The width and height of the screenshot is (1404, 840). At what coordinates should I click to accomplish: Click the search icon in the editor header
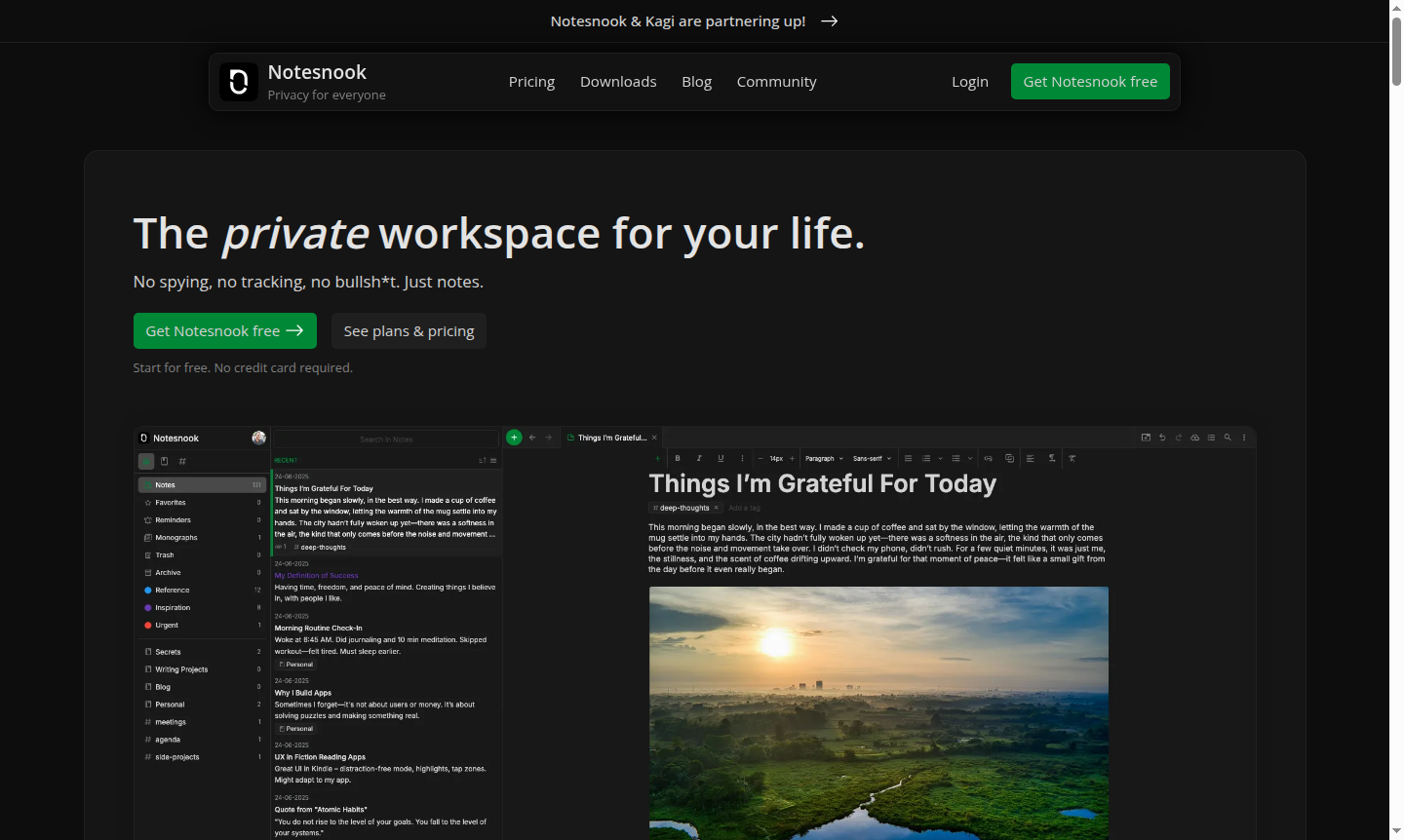[1228, 437]
